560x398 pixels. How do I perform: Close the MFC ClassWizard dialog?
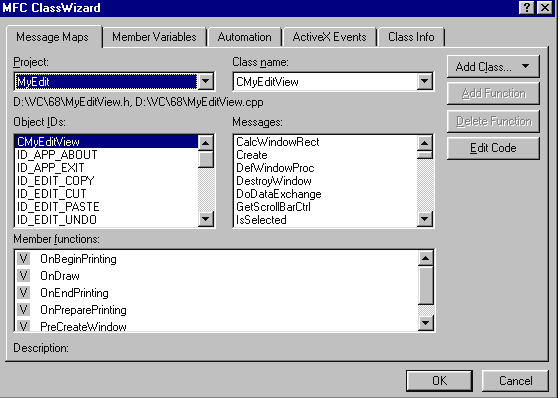coord(545,8)
